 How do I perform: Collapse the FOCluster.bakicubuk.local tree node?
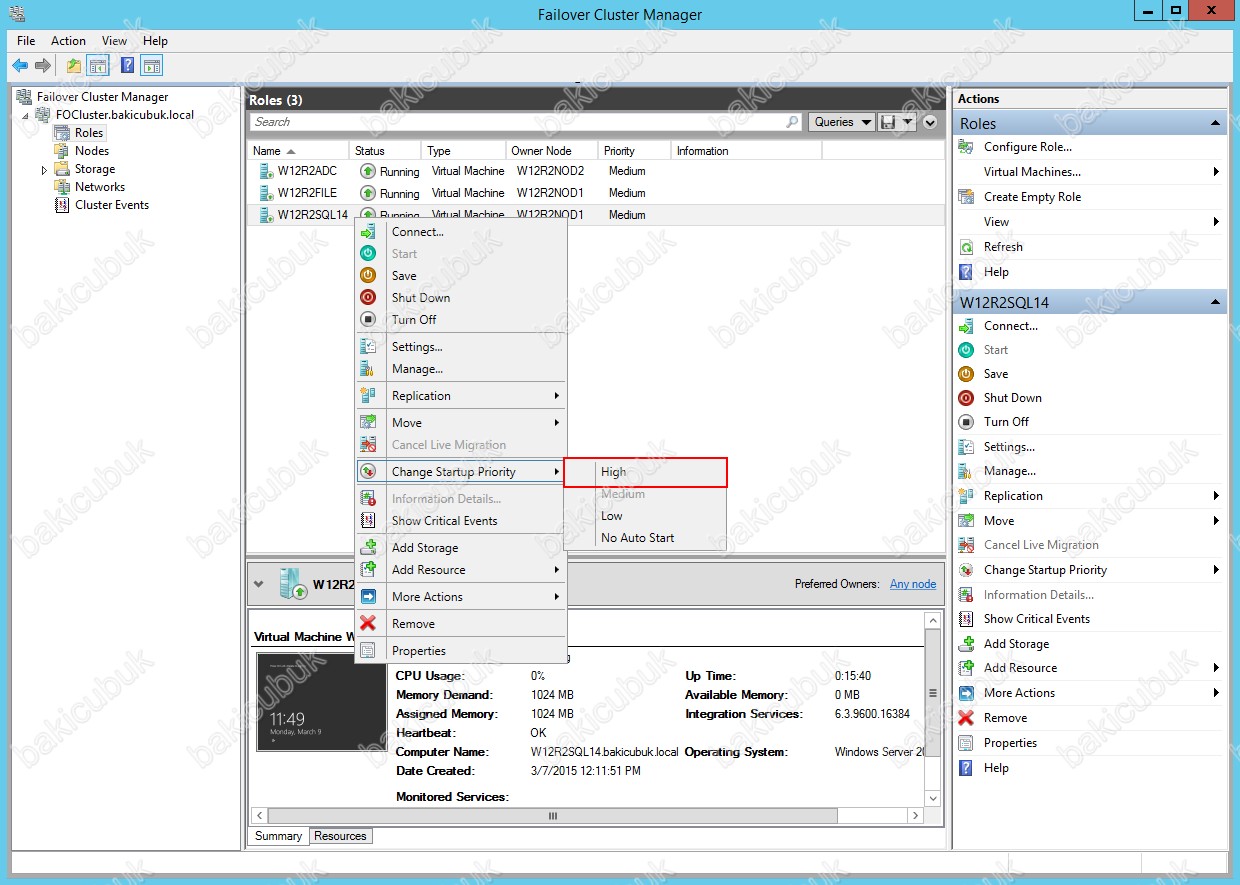point(26,115)
